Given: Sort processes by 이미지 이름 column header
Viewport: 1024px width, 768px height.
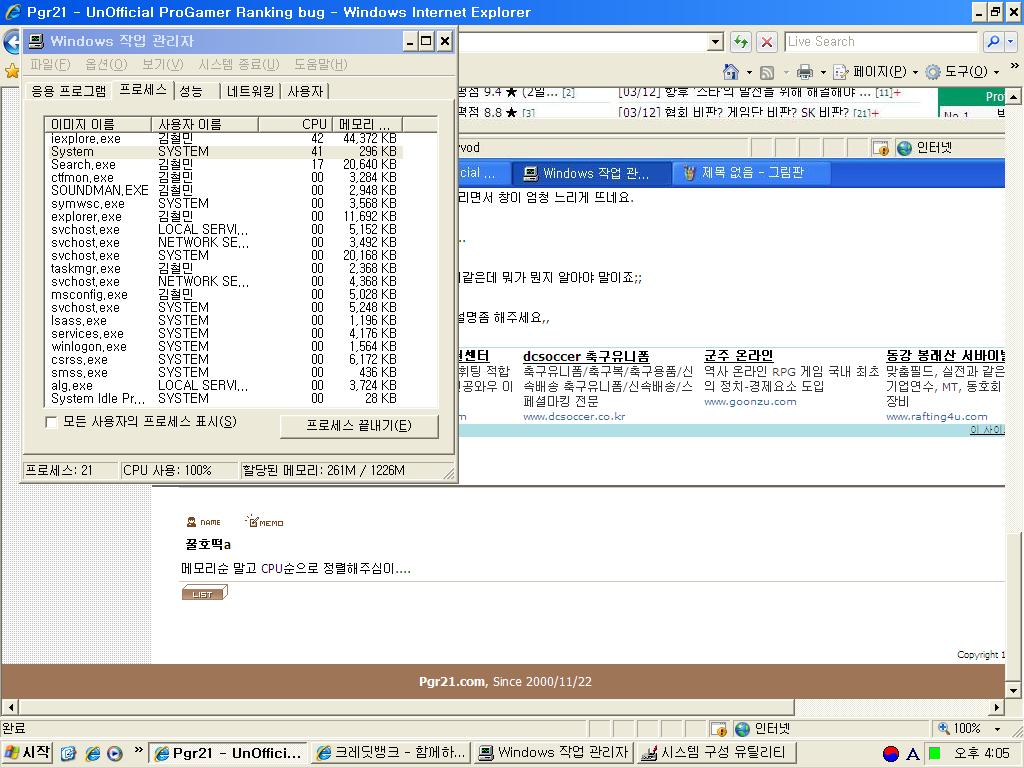Looking at the screenshot, I should [98, 124].
